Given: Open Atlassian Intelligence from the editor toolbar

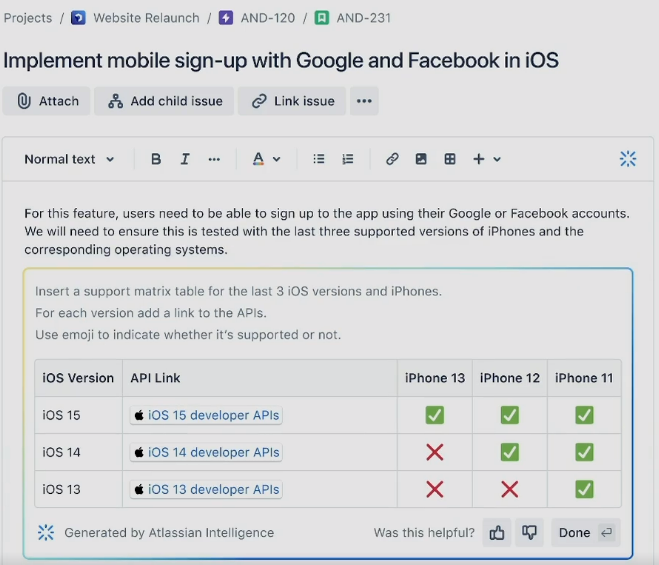Looking at the screenshot, I should tap(628, 159).
